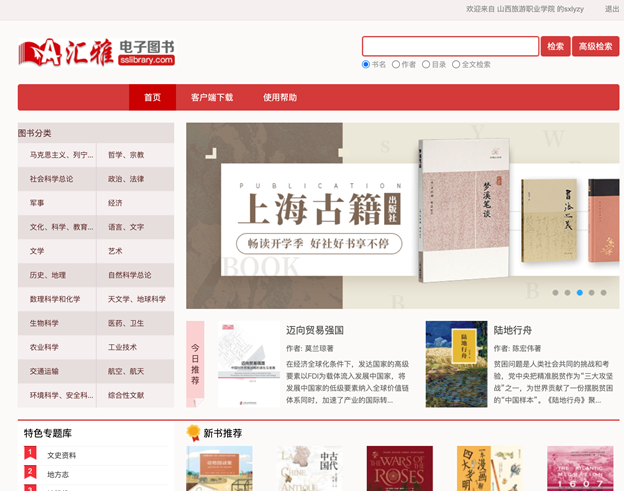Jump to the second banner slide dot
The height and width of the screenshot is (491, 624).
(x=567, y=293)
